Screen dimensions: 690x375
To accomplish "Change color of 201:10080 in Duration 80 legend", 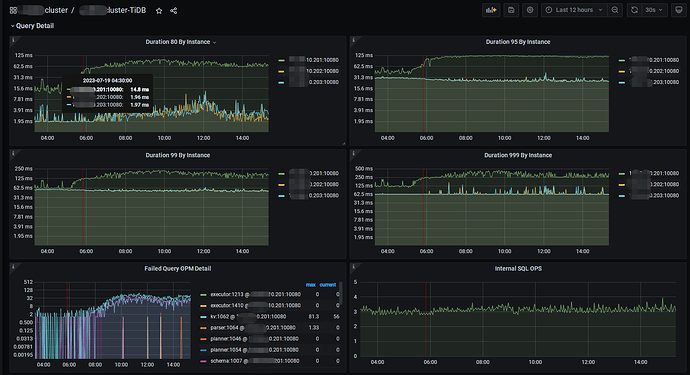I will click(281, 60).
